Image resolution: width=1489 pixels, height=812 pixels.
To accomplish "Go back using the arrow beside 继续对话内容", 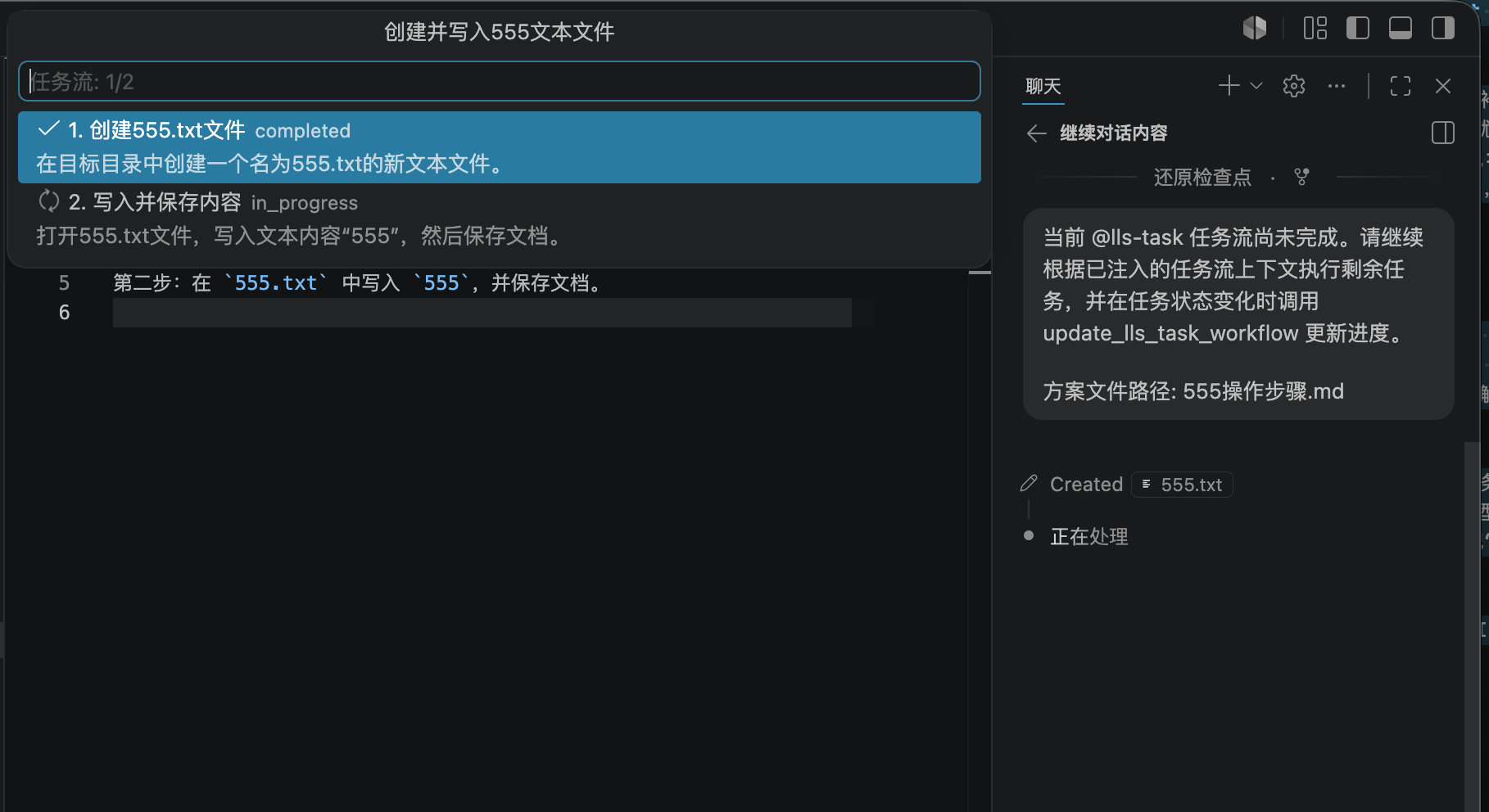I will tap(1037, 133).
